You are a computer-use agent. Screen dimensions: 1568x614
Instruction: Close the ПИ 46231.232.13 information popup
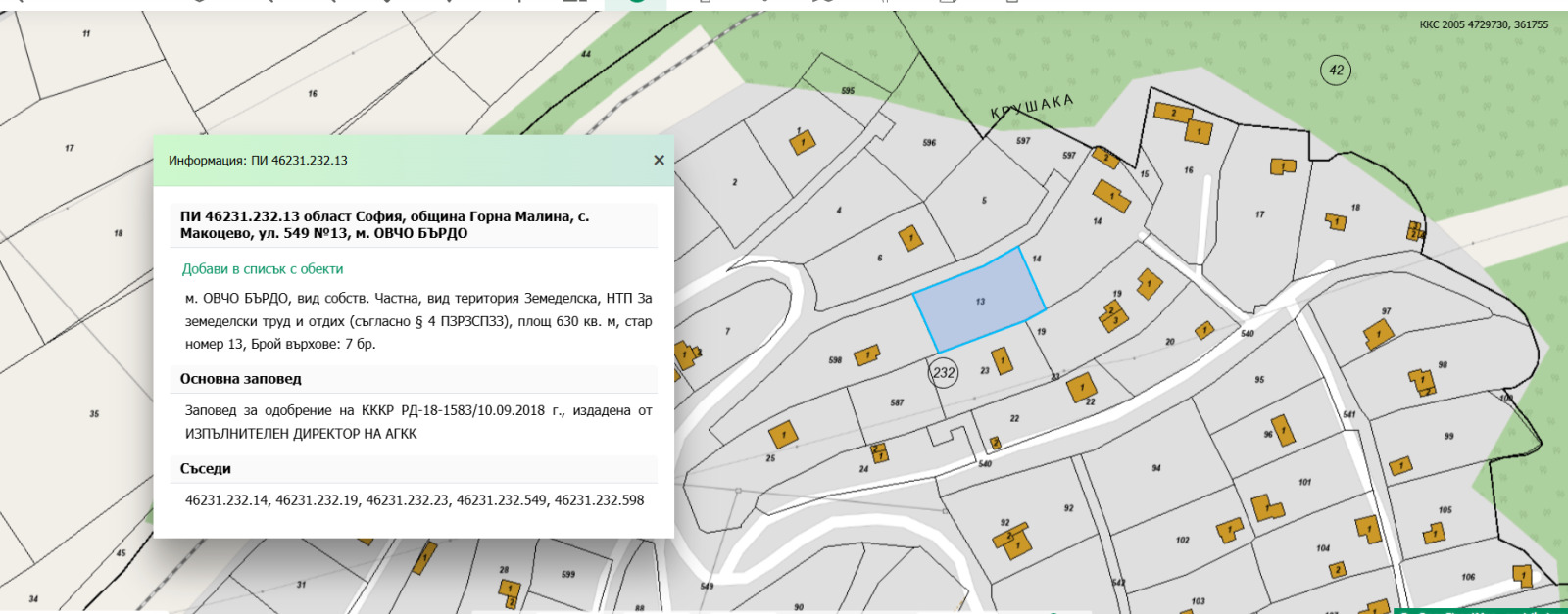tap(659, 160)
